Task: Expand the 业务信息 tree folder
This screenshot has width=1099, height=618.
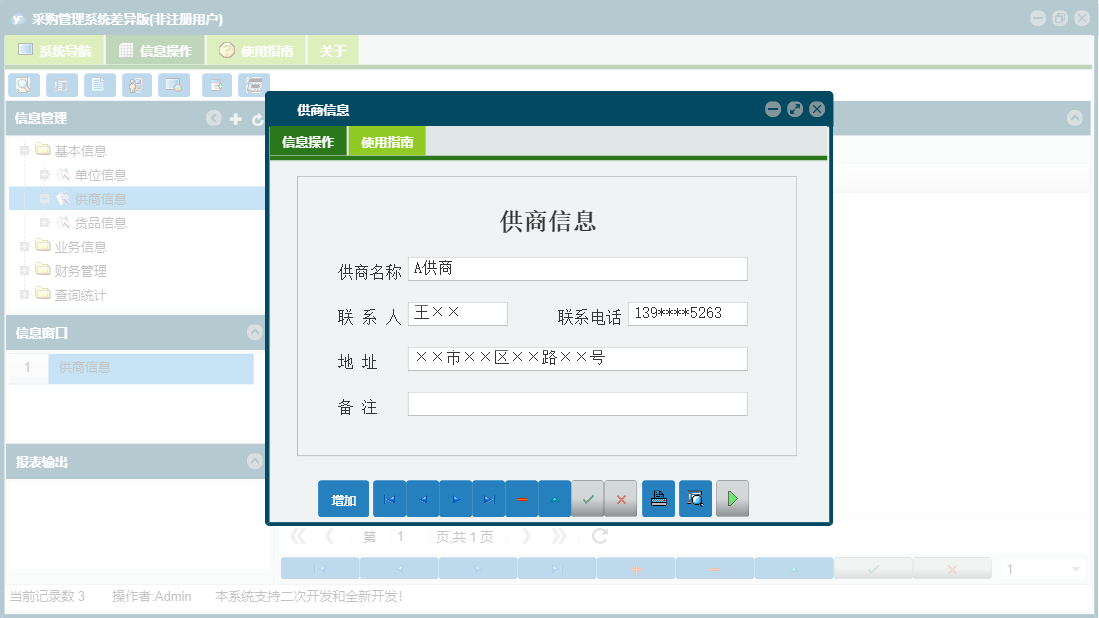Action: pyautogui.click(x=24, y=247)
